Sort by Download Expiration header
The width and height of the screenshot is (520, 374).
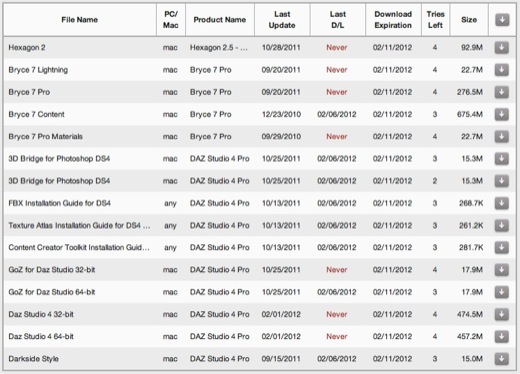(393, 20)
